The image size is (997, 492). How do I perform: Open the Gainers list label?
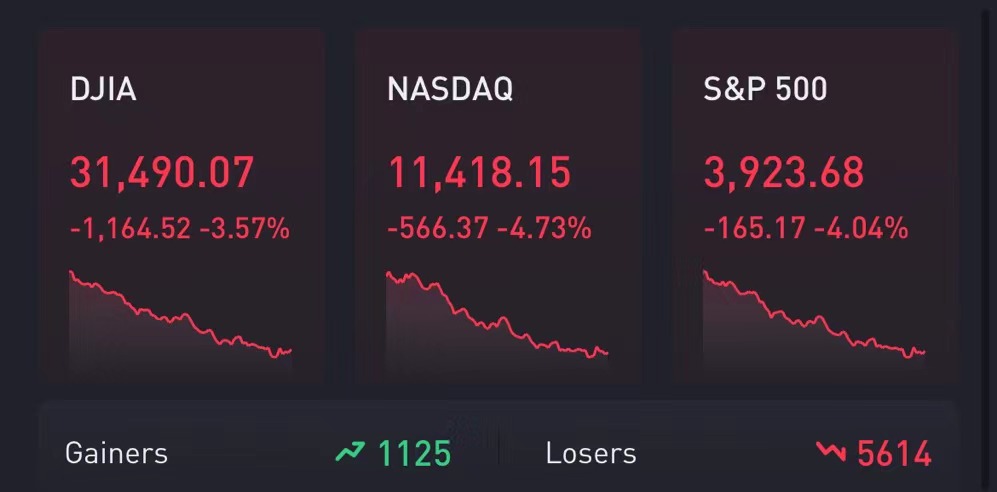tap(116, 453)
